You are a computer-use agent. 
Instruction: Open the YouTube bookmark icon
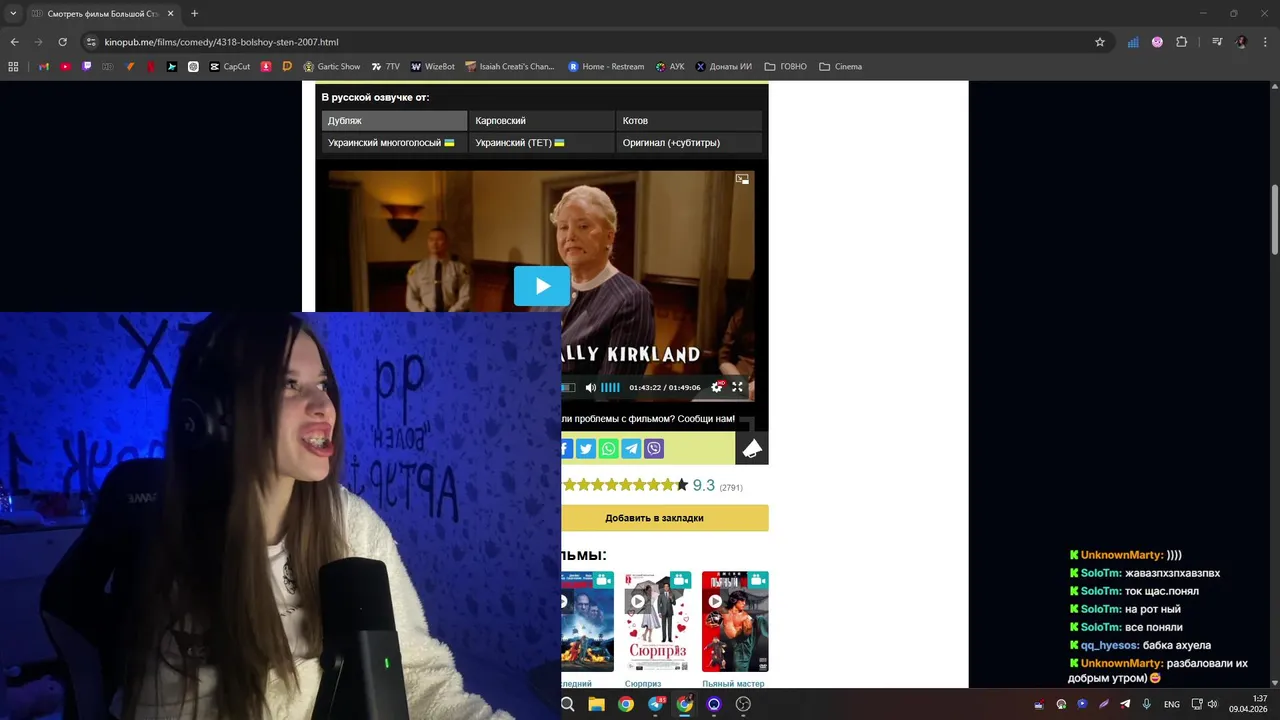[65, 67]
